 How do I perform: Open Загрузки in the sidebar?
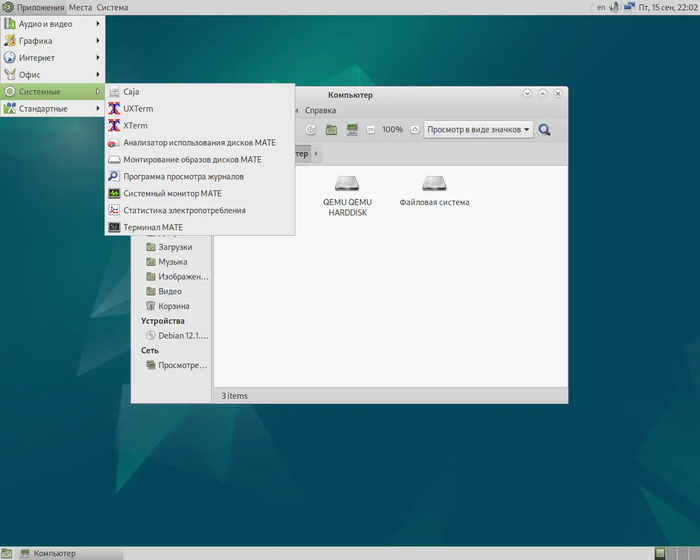point(175,247)
